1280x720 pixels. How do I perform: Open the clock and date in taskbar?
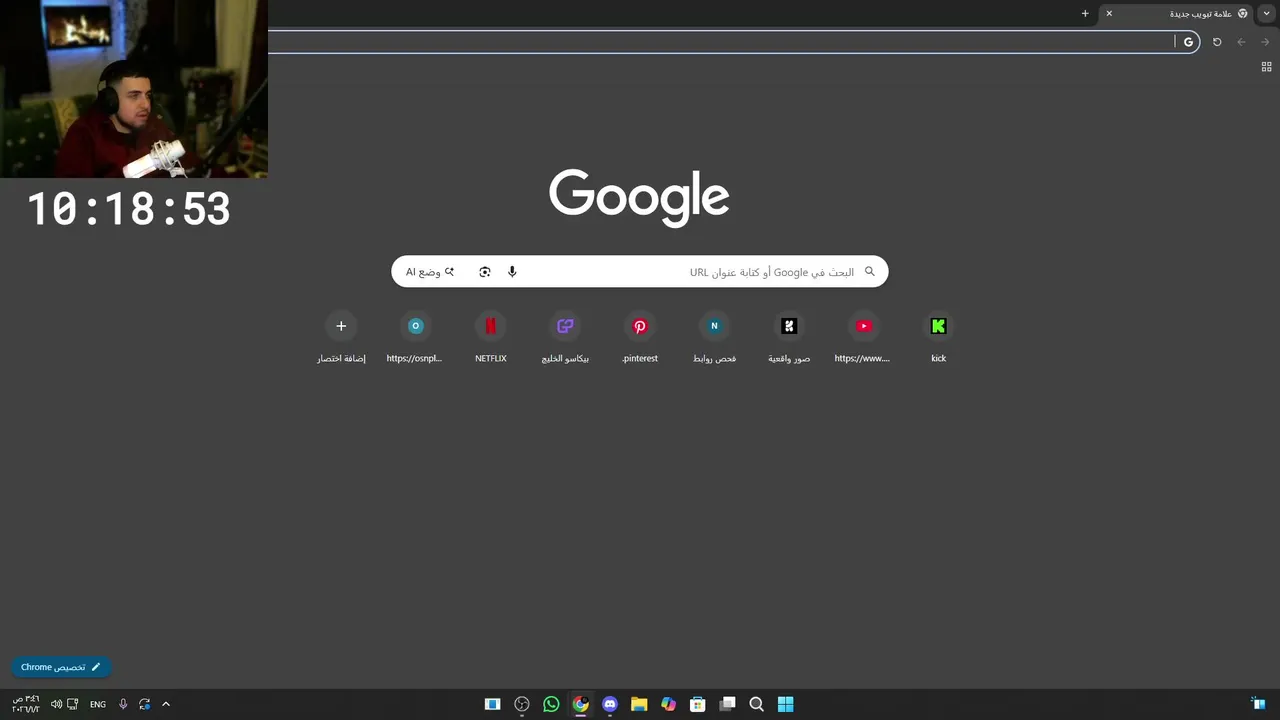click(x=26, y=704)
